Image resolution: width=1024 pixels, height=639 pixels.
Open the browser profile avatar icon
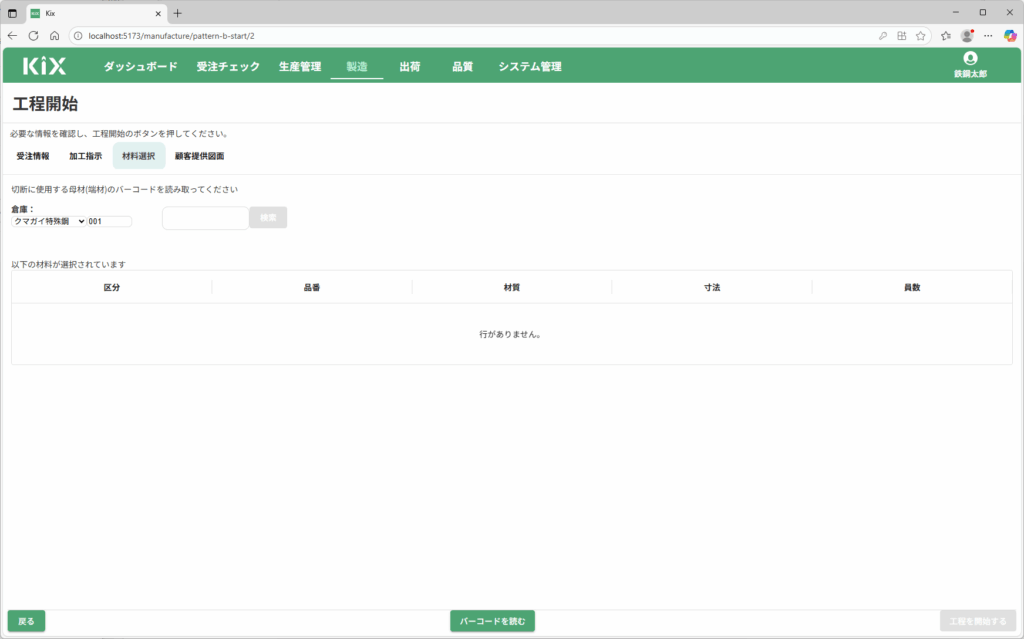(967, 36)
